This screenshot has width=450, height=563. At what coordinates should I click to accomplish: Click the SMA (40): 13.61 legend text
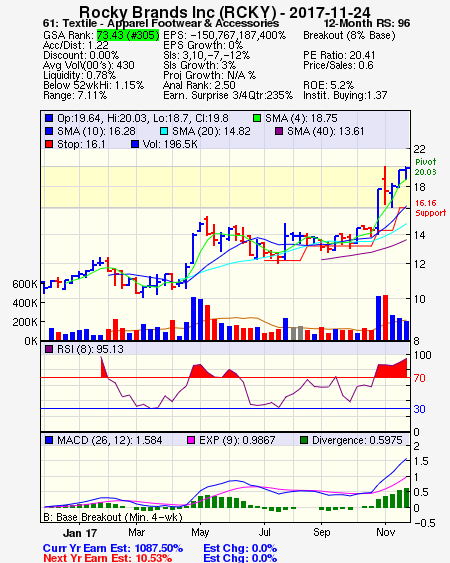point(325,131)
